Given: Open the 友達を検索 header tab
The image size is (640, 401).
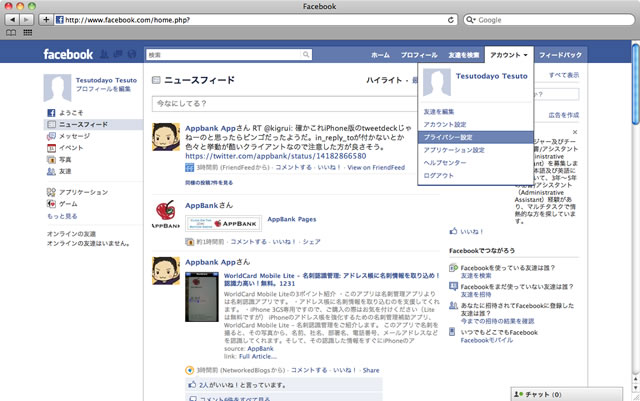Looking at the screenshot, I should coord(464,55).
